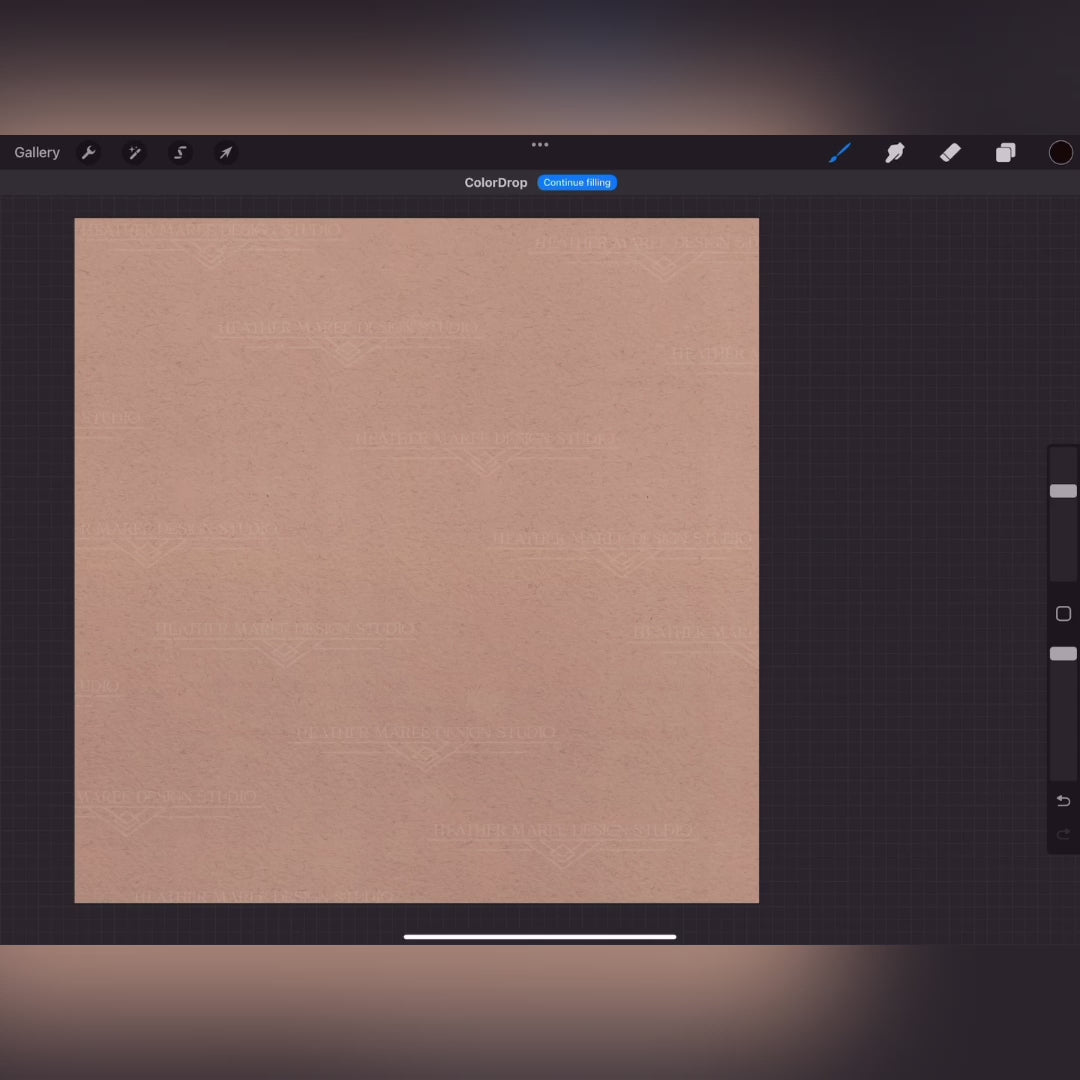Tap the white home indicator bar
Image resolution: width=1080 pixels, height=1080 pixels.
pyautogui.click(x=540, y=937)
